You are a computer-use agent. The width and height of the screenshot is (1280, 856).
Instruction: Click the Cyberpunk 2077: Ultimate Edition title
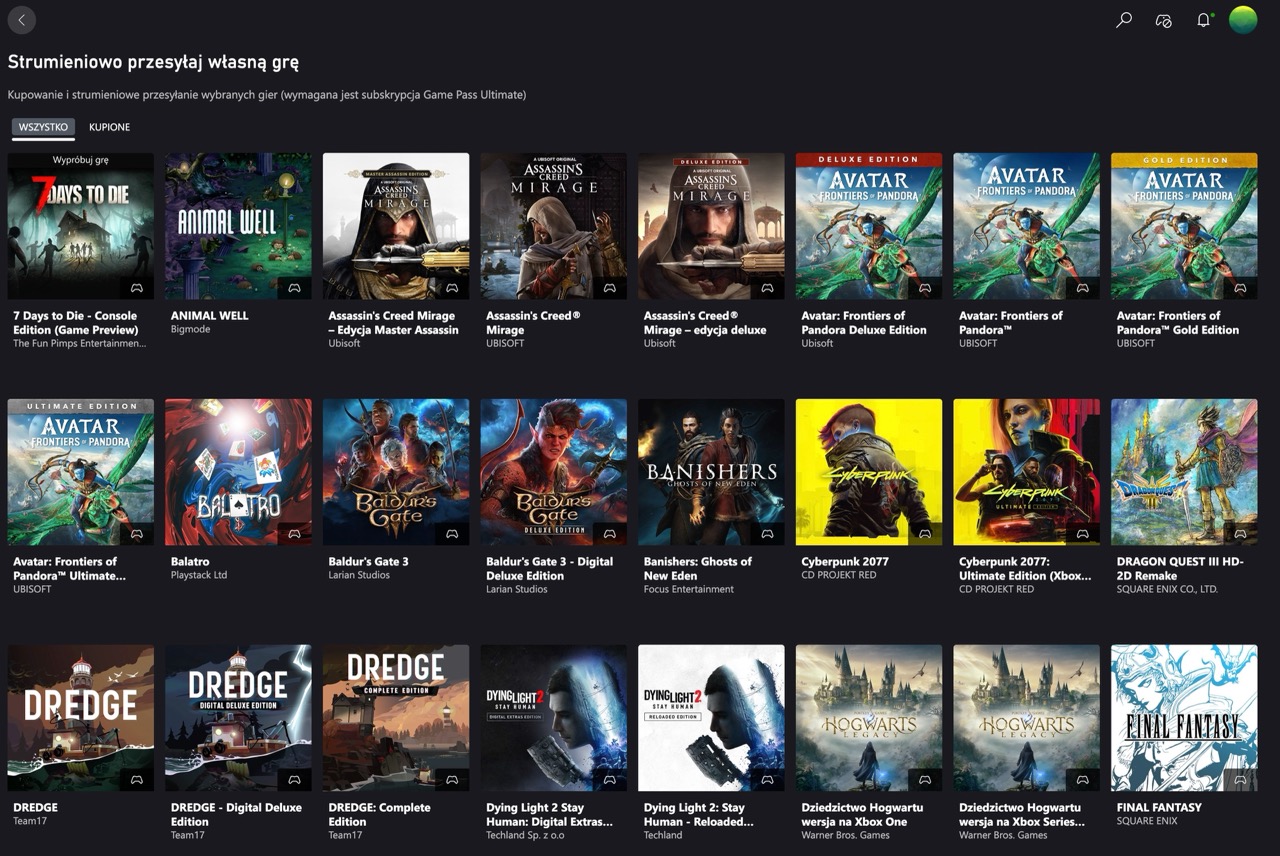click(1025, 569)
